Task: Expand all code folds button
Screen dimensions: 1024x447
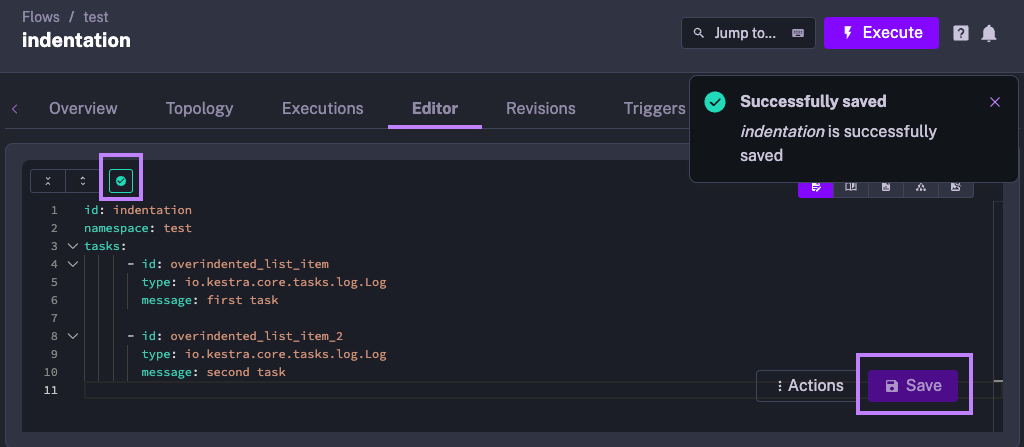Action: (83, 181)
